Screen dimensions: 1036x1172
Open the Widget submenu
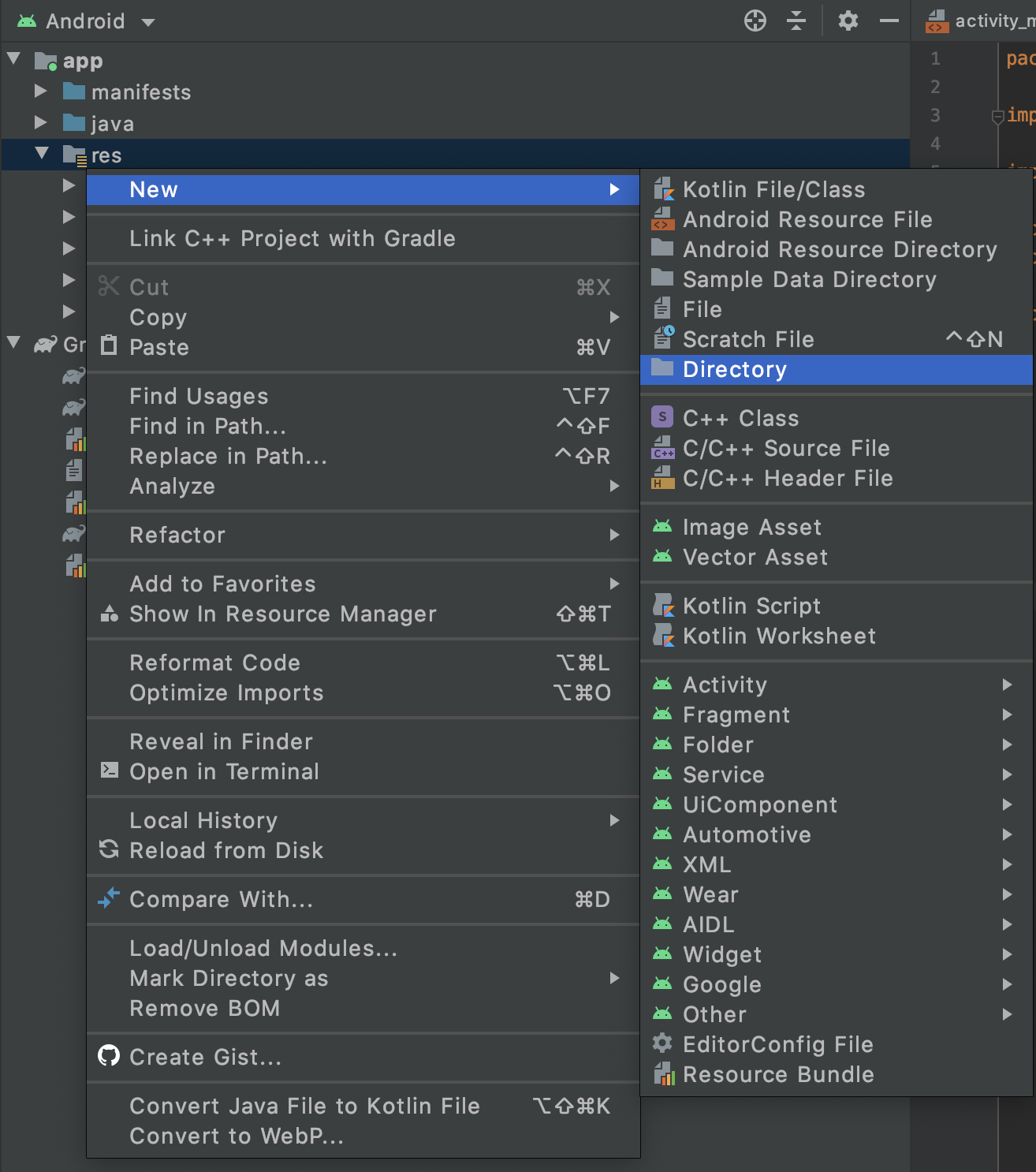pyautogui.click(x=837, y=955)
